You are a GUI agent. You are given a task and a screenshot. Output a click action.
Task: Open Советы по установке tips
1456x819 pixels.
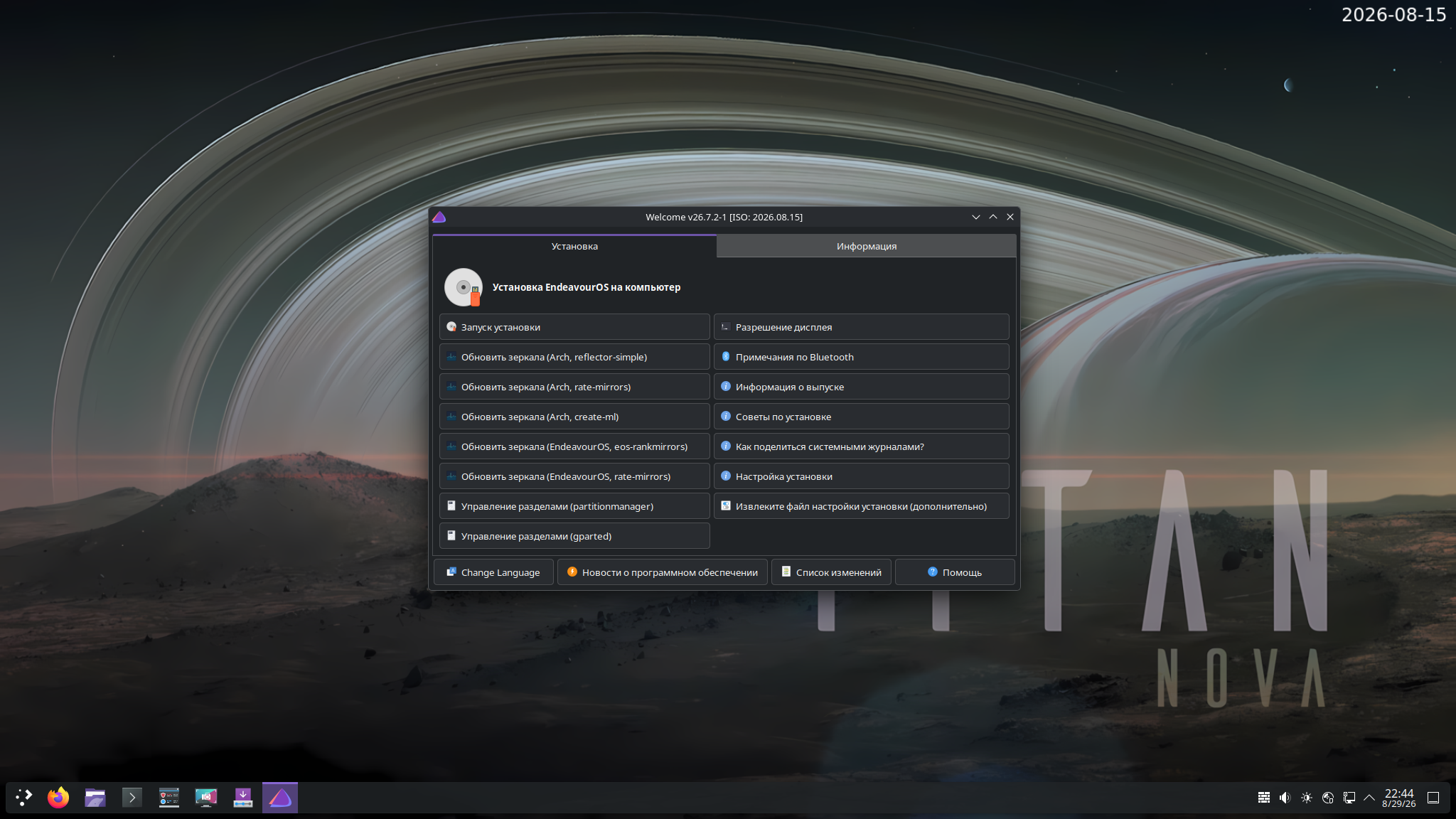[862, 417]
